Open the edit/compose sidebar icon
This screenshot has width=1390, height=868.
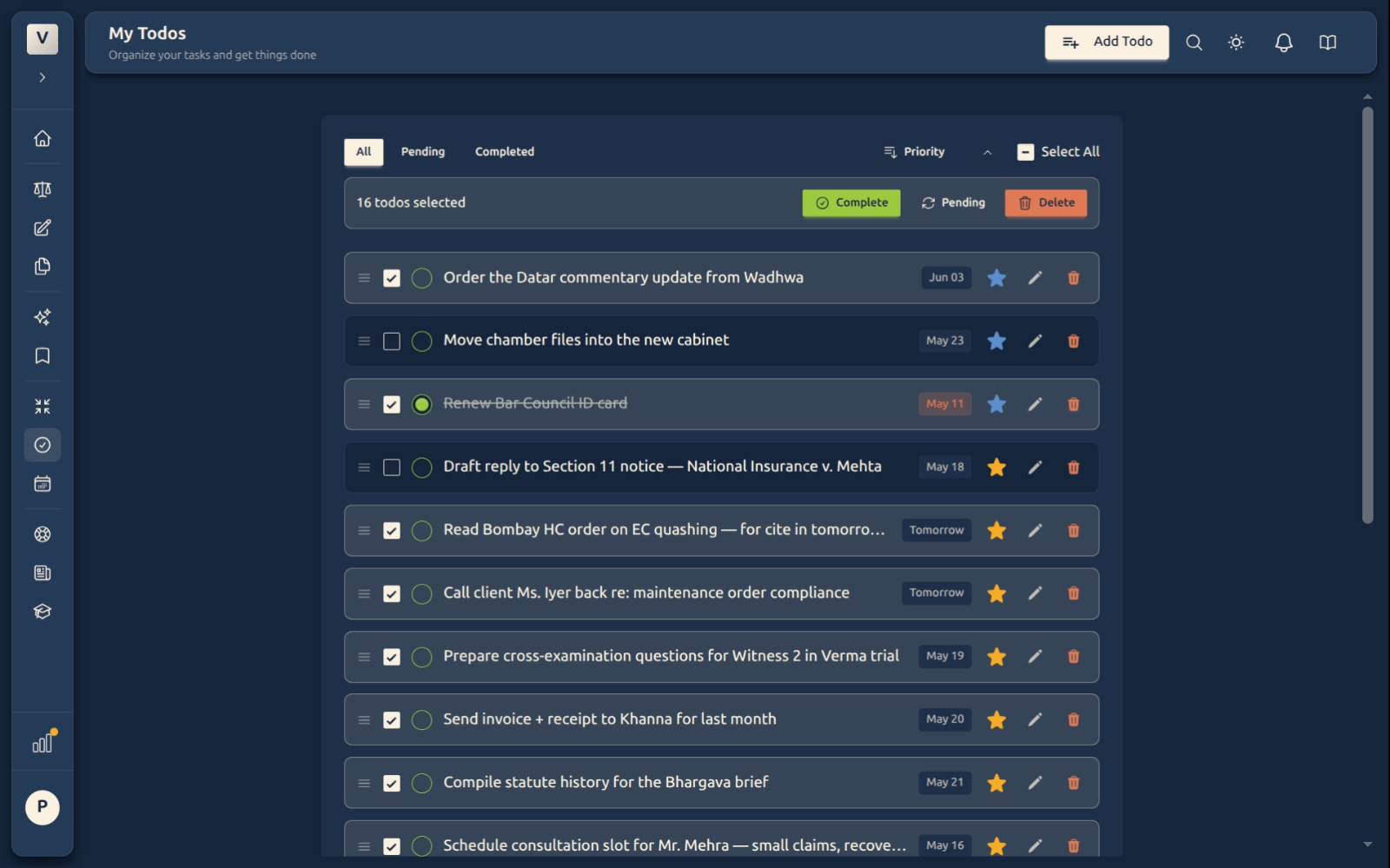click(42, 228)
